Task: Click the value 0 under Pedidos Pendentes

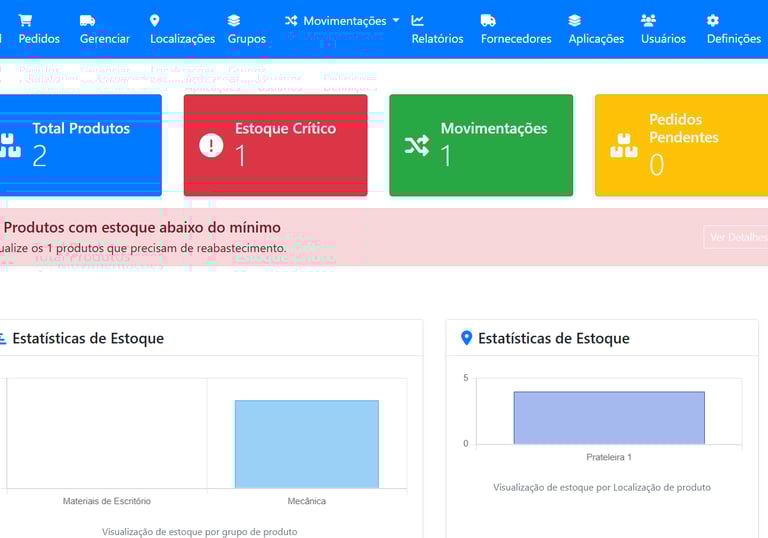Action: click(x=657, y=165)
